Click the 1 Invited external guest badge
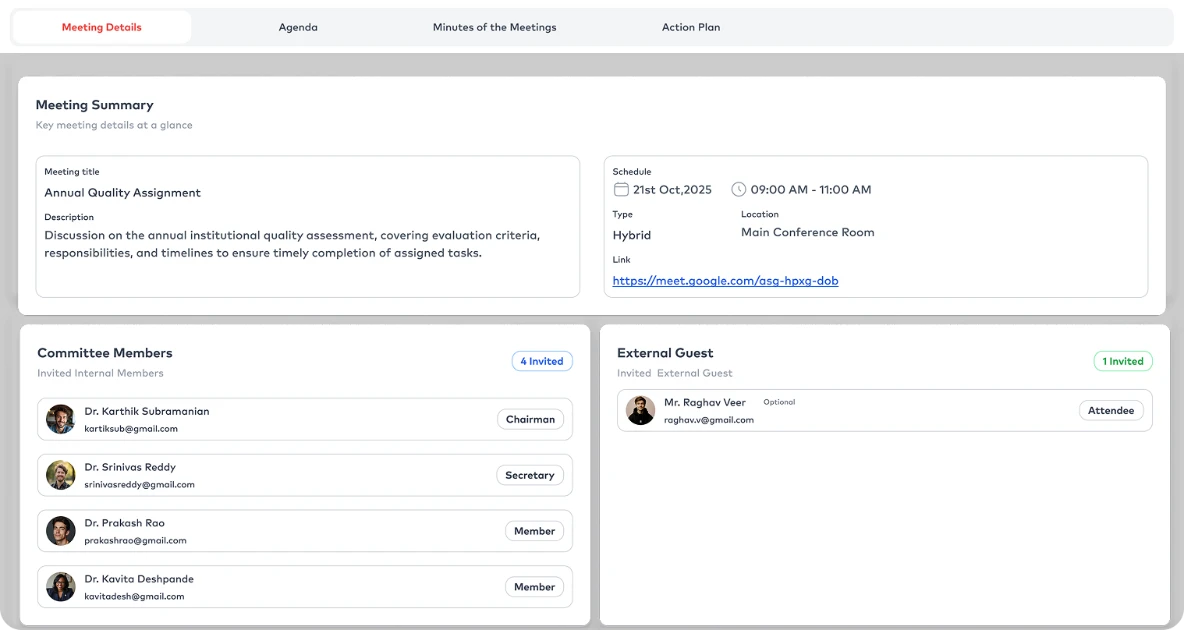The image size is (1184, 630). pyautogui.click(x=1123, y=362)
